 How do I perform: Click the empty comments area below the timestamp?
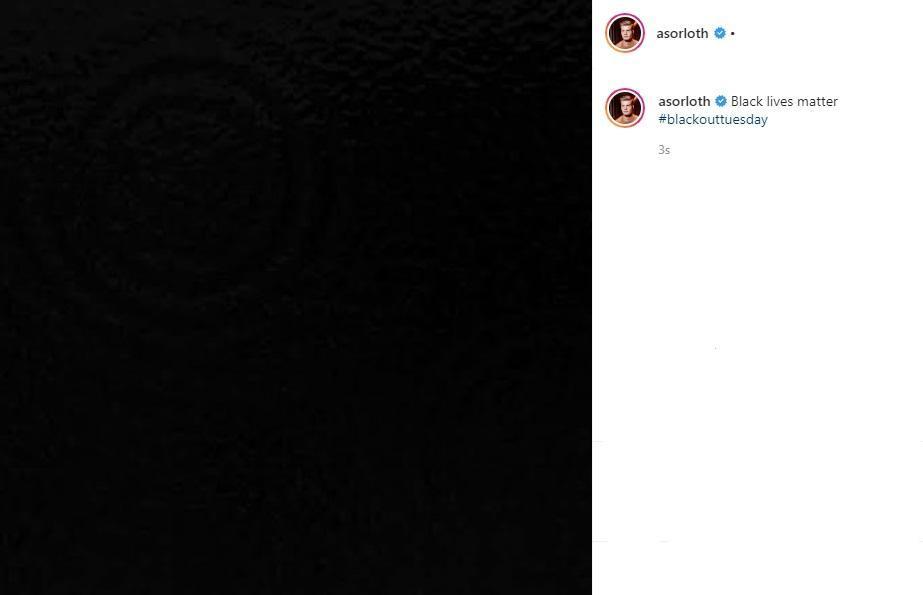tap(757, 294)
